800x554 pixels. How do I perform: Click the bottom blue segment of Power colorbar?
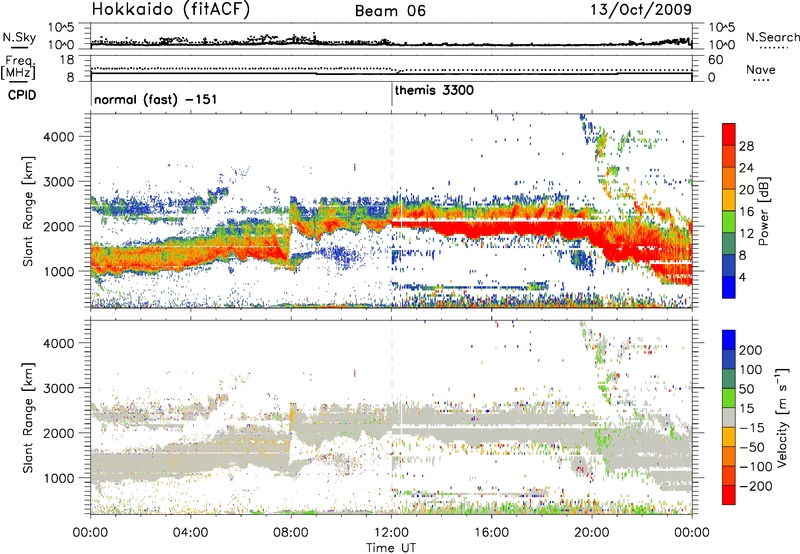click(729, 287)
